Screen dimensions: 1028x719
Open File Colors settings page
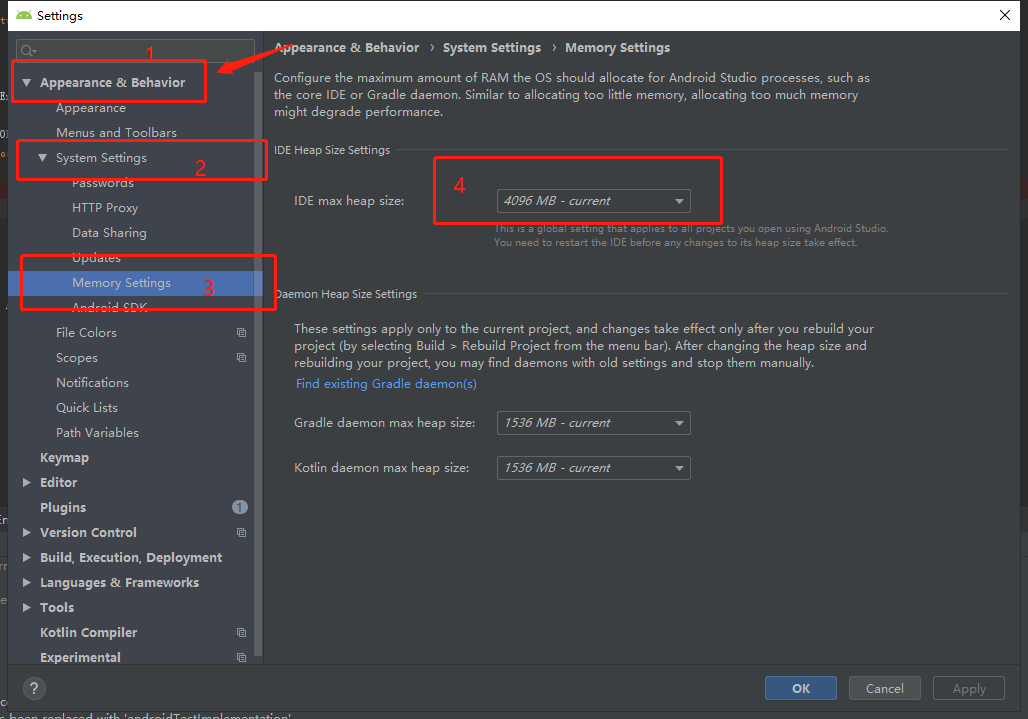click(86, 333)
